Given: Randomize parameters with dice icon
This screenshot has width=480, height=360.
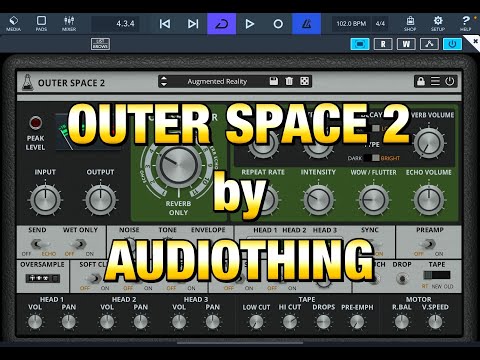Looking at the screenshot, I should pyautogui.click(x=304, y=81).
